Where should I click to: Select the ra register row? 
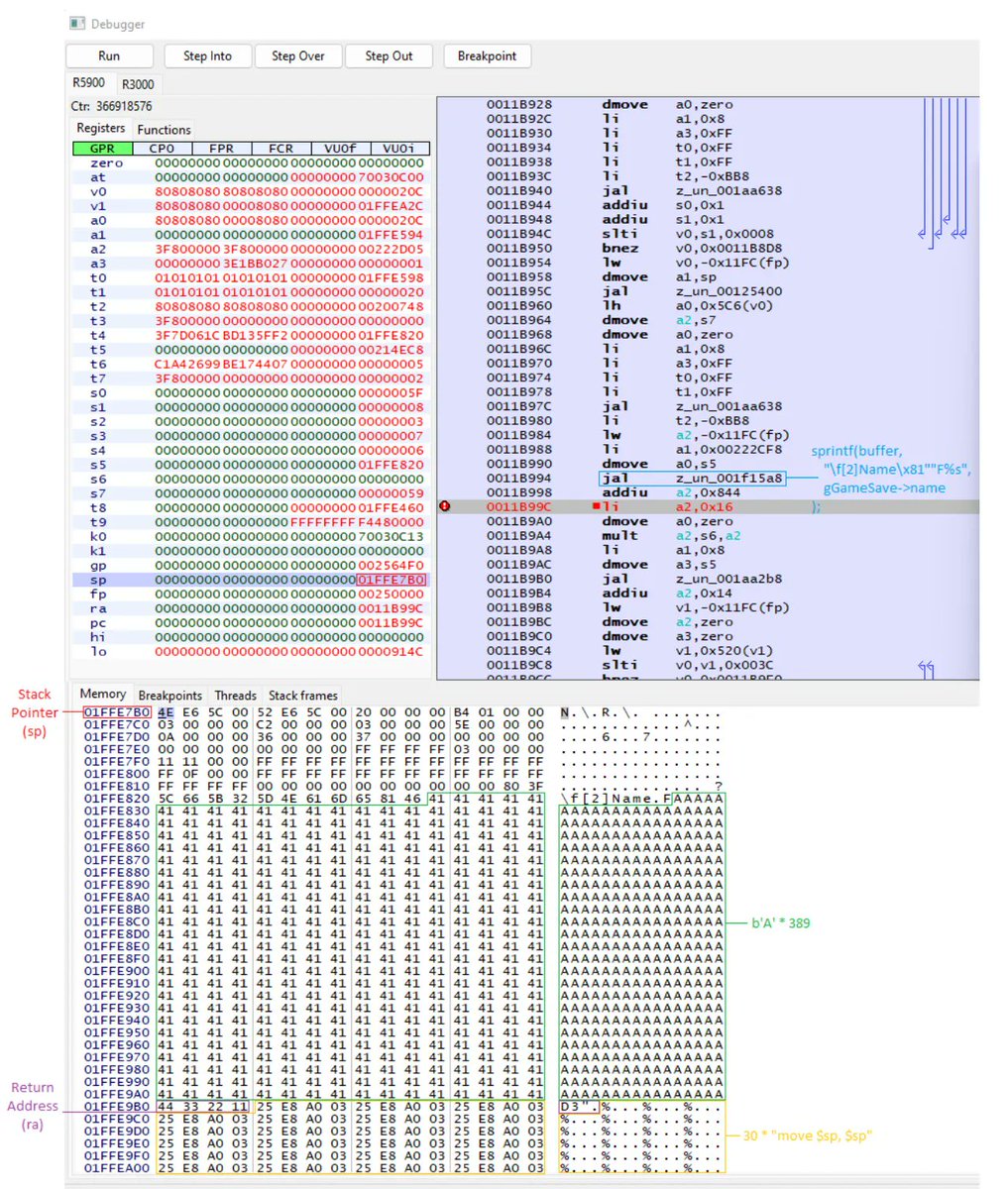(x=251, y=607)
